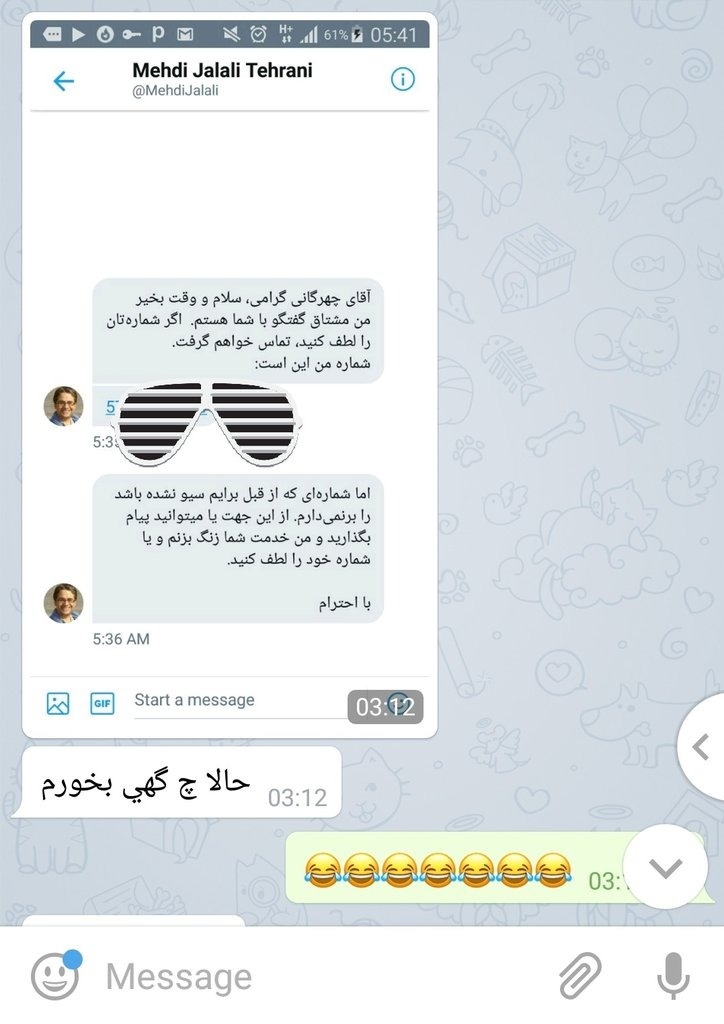The image size is (724, 1024).
Task: Open the shared screenshot image
Action: pos(230,376)
